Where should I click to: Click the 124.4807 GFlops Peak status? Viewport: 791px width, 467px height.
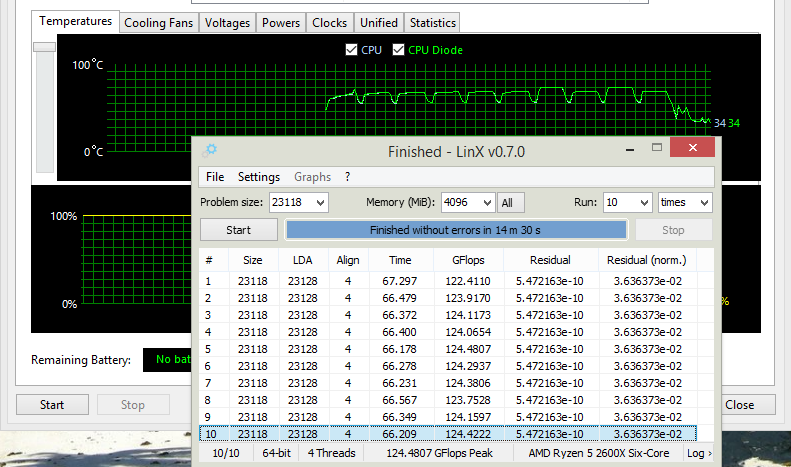pos(439,453)
